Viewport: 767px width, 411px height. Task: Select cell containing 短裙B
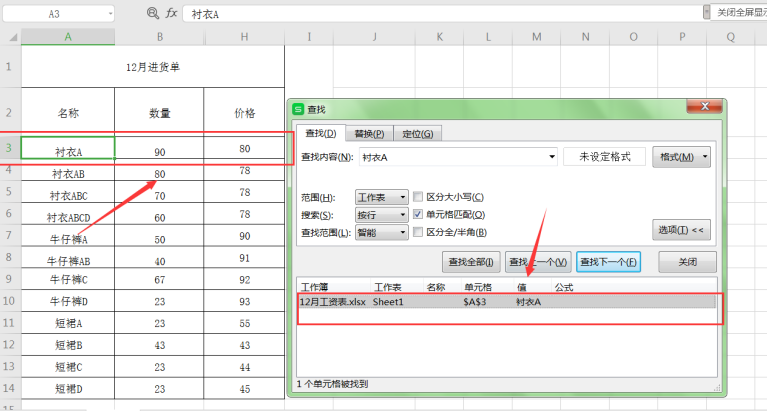(68, 345)
